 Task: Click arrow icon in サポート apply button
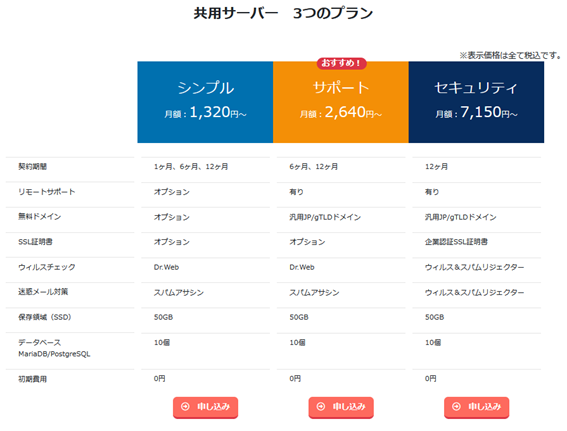321,407
